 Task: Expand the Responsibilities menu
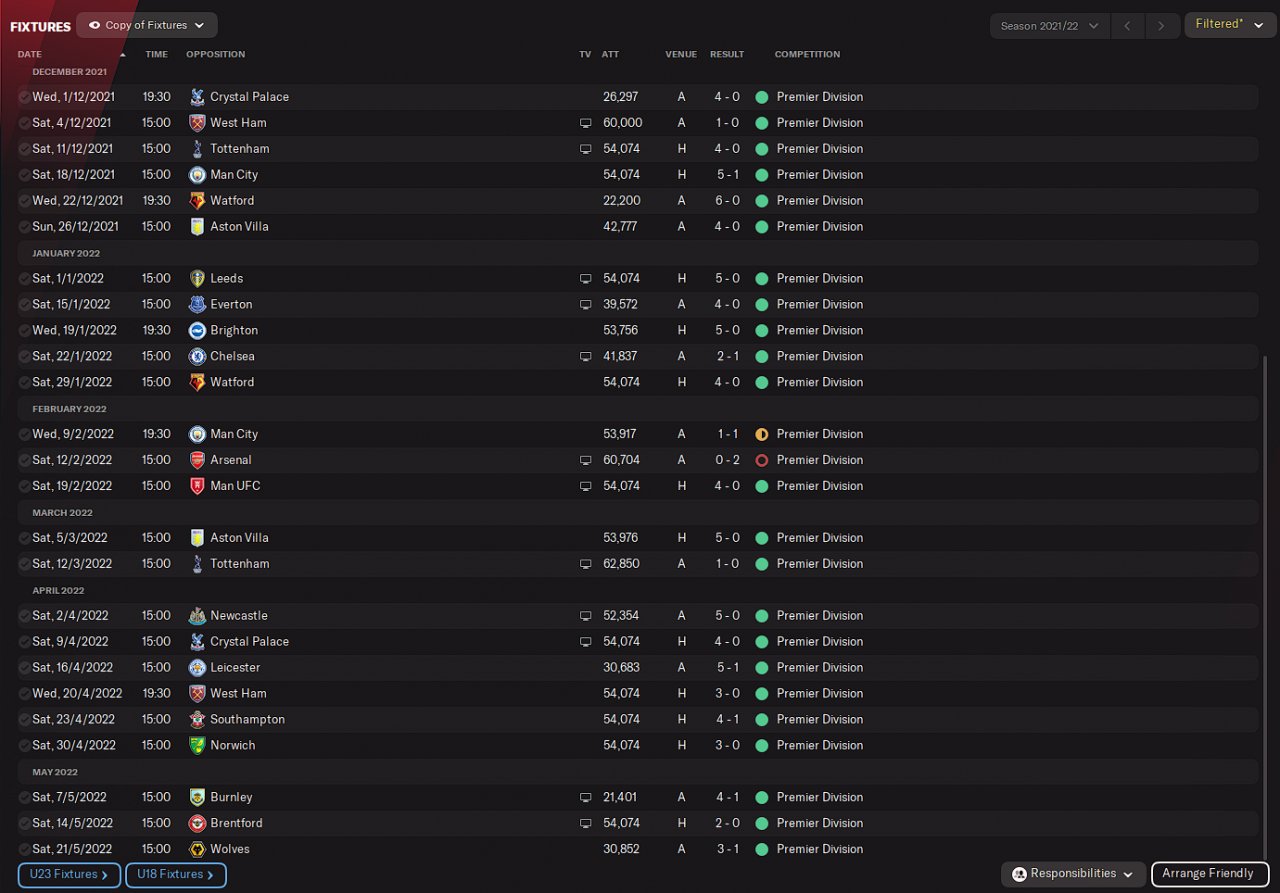tap(1073, 874)
